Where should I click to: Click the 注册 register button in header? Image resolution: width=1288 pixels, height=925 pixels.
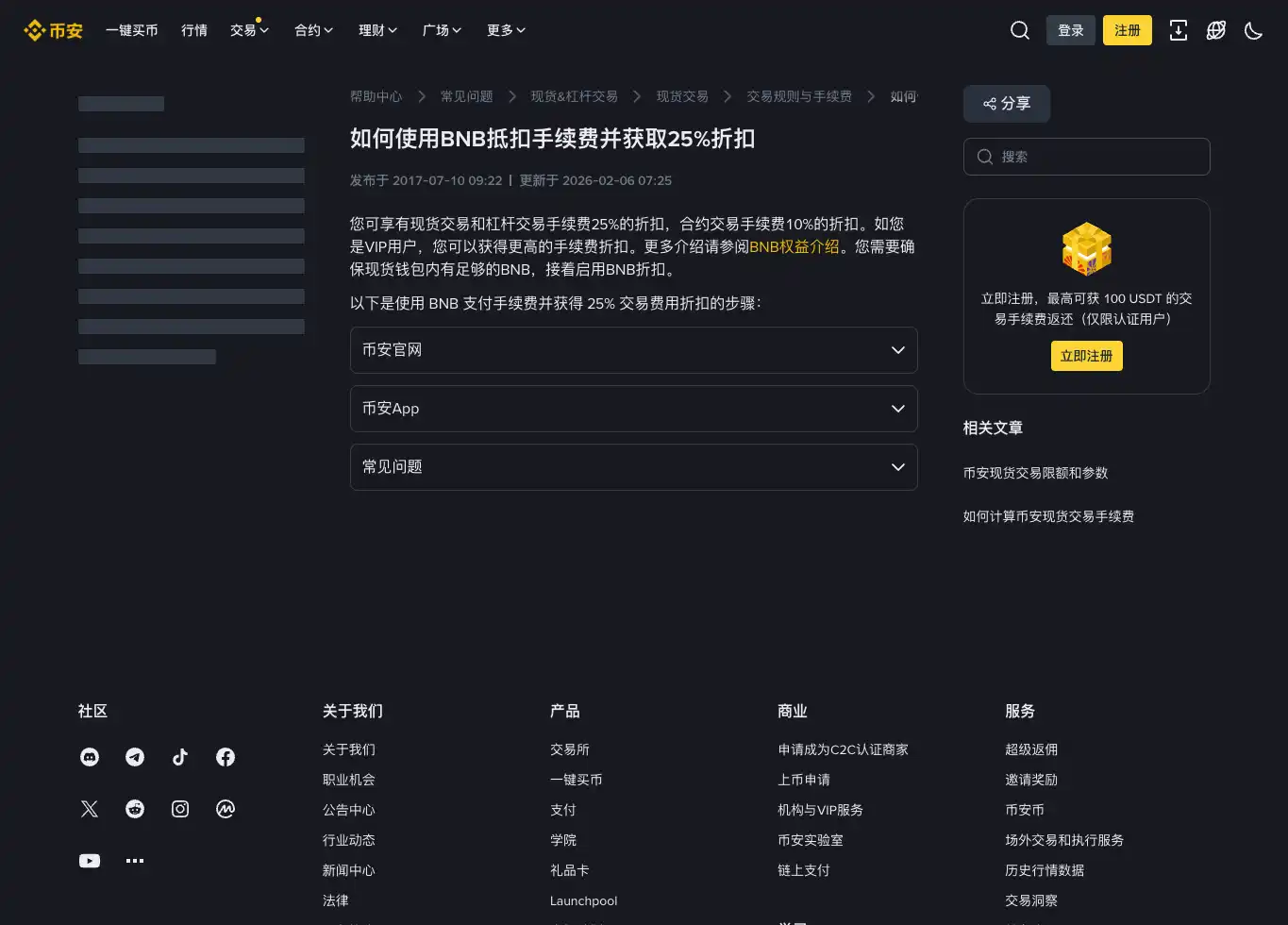click(x=1128, y=30)
